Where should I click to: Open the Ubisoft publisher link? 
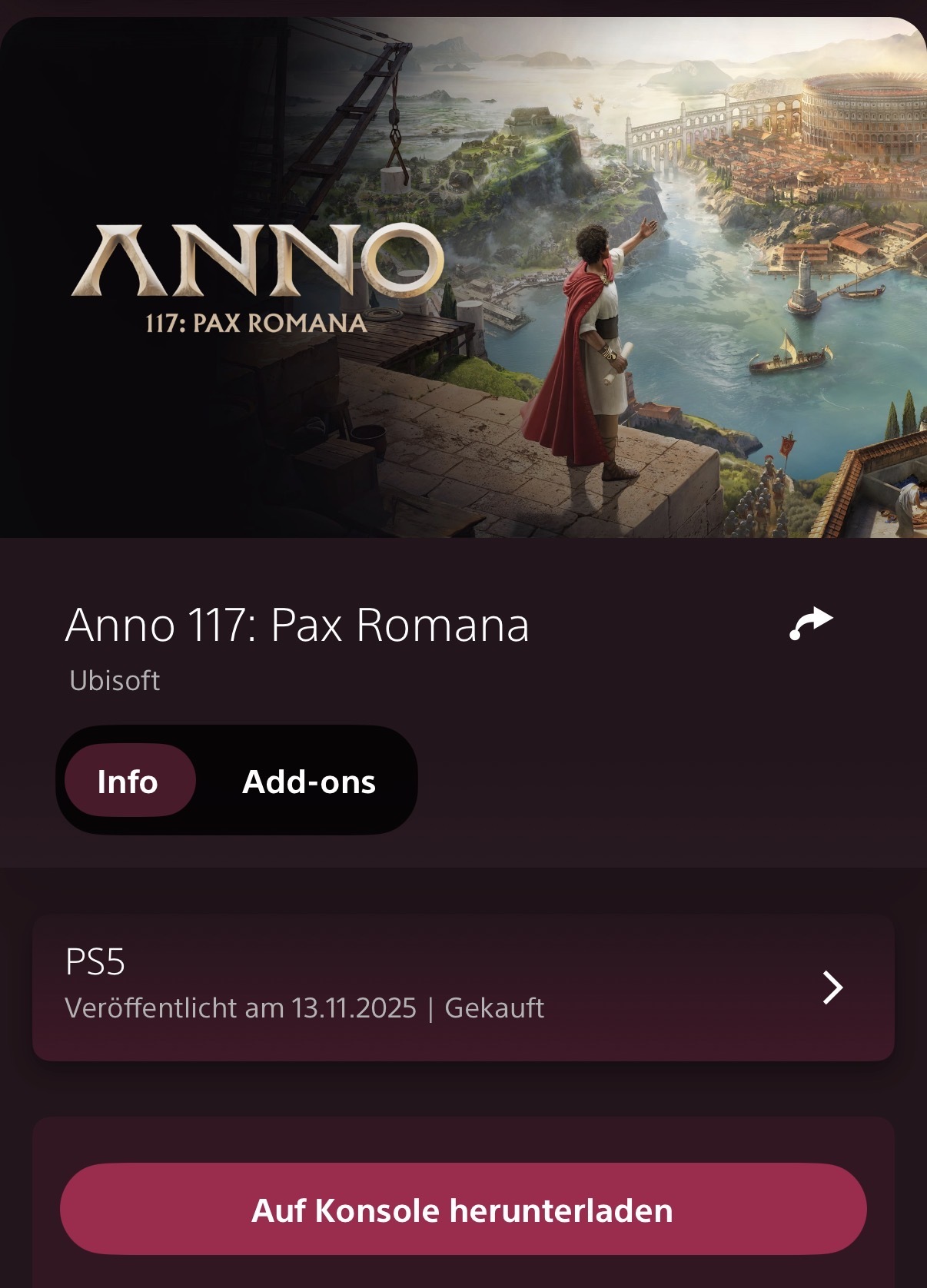pos(115,680)
